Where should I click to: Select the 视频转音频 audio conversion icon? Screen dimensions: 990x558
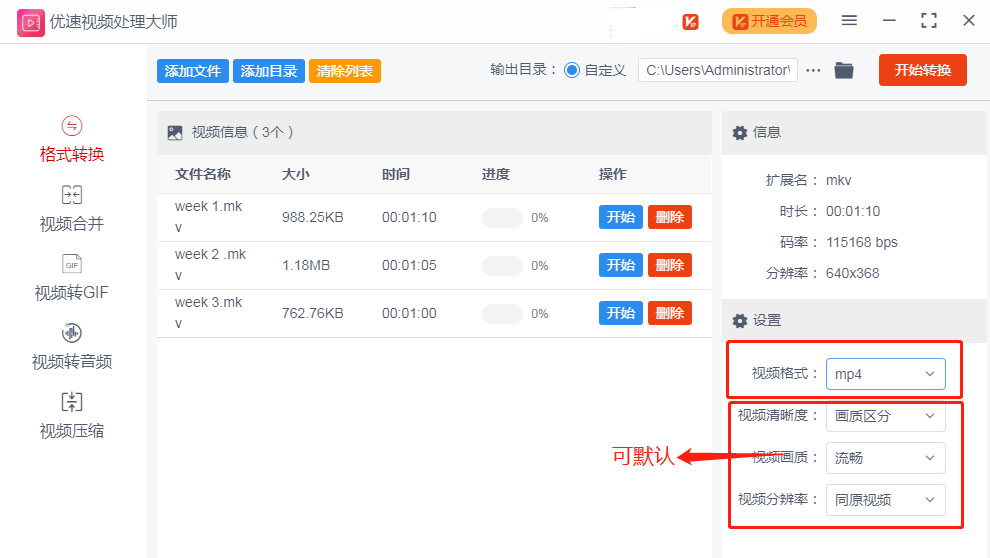72,333
